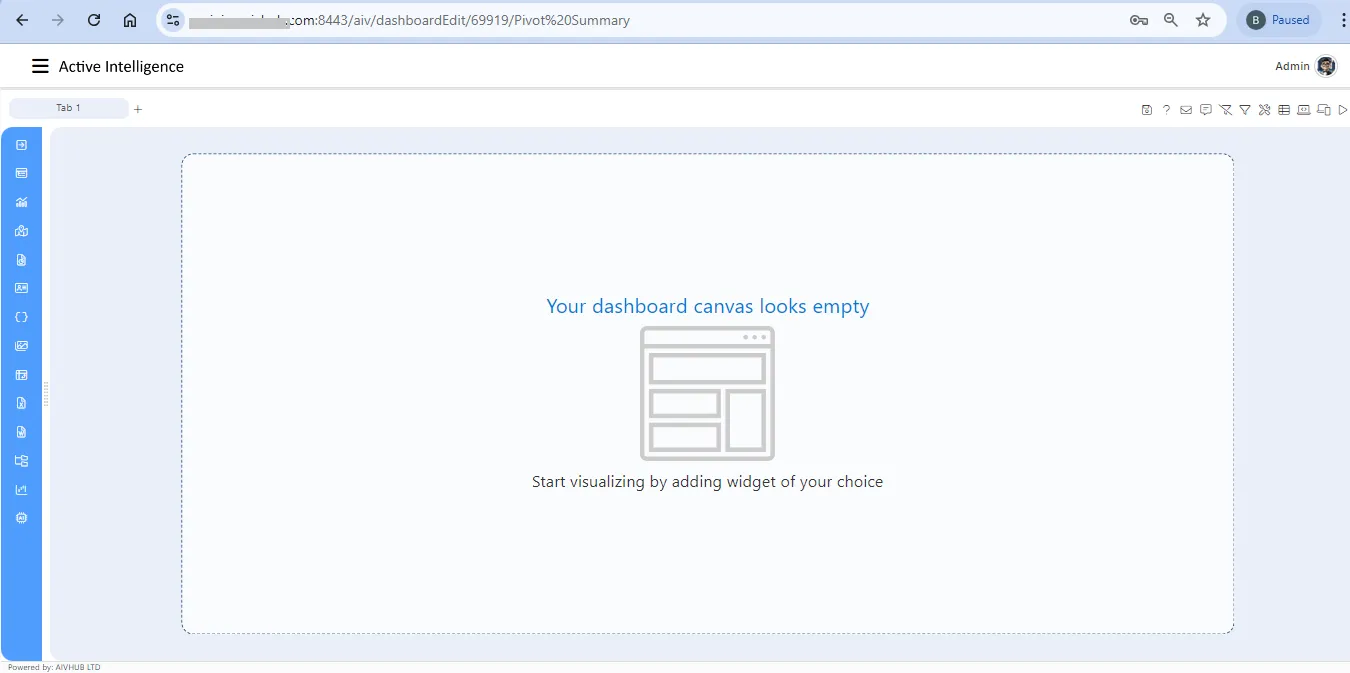The width and height of the screenshot is (1350, 673).
Task: Switch to Tab 1
Action: pyautogui.click(x=68, y=107)
